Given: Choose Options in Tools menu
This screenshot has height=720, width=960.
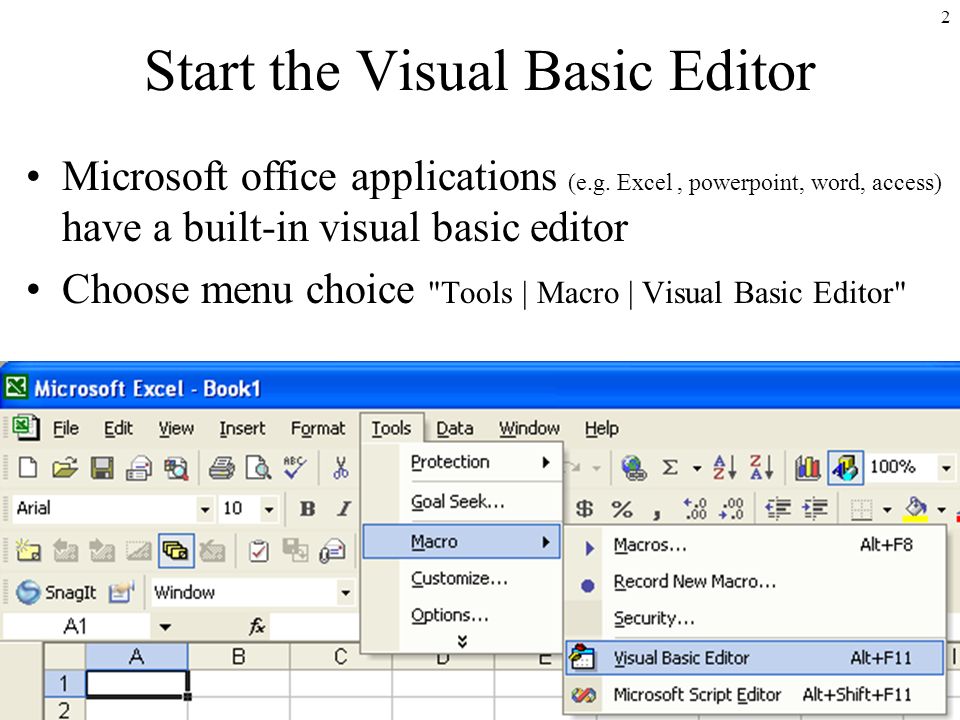Looking at the screenshot, I should click(x=462, y=615).
